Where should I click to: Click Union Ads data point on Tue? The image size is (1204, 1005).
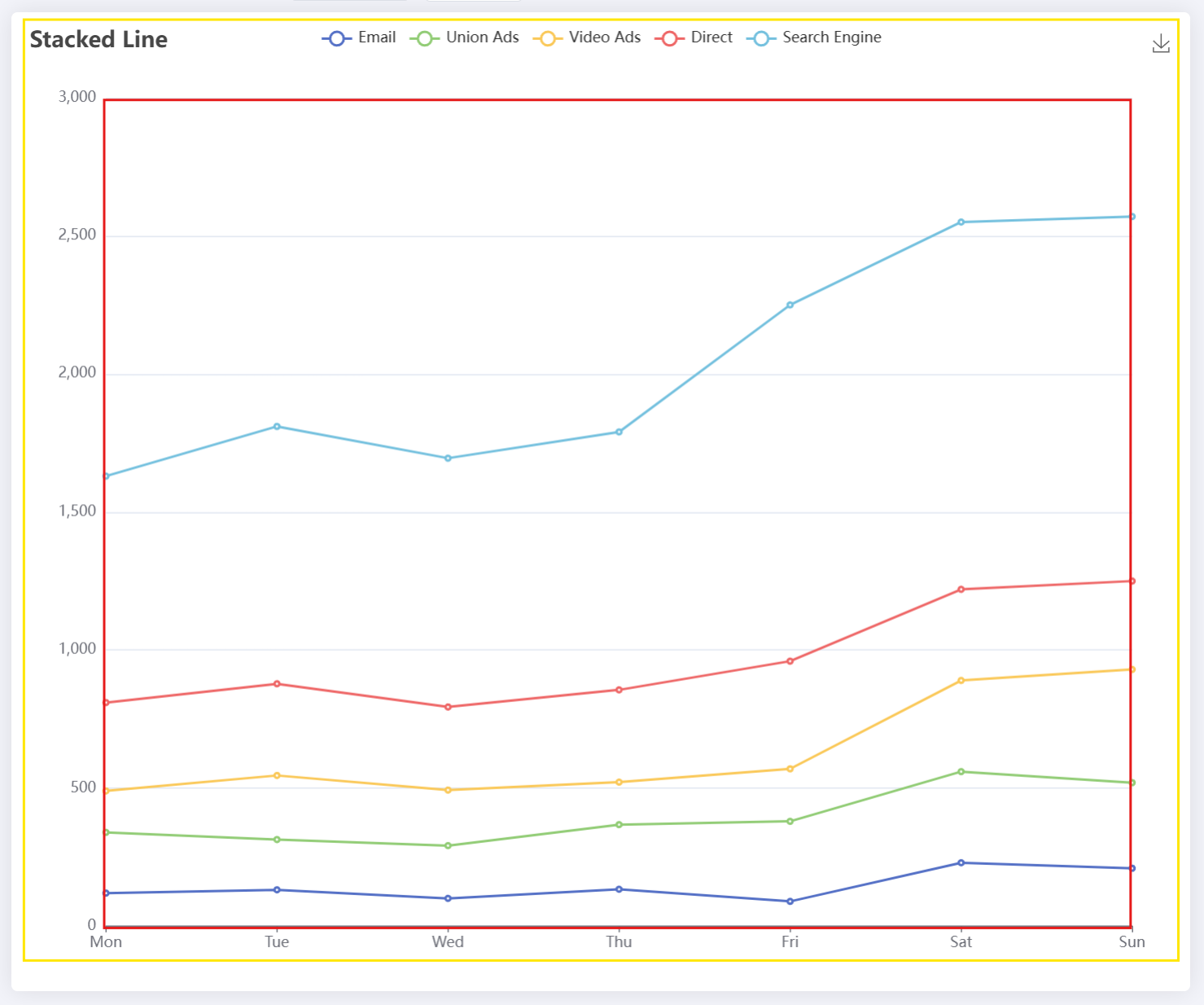tap(277, 840)
